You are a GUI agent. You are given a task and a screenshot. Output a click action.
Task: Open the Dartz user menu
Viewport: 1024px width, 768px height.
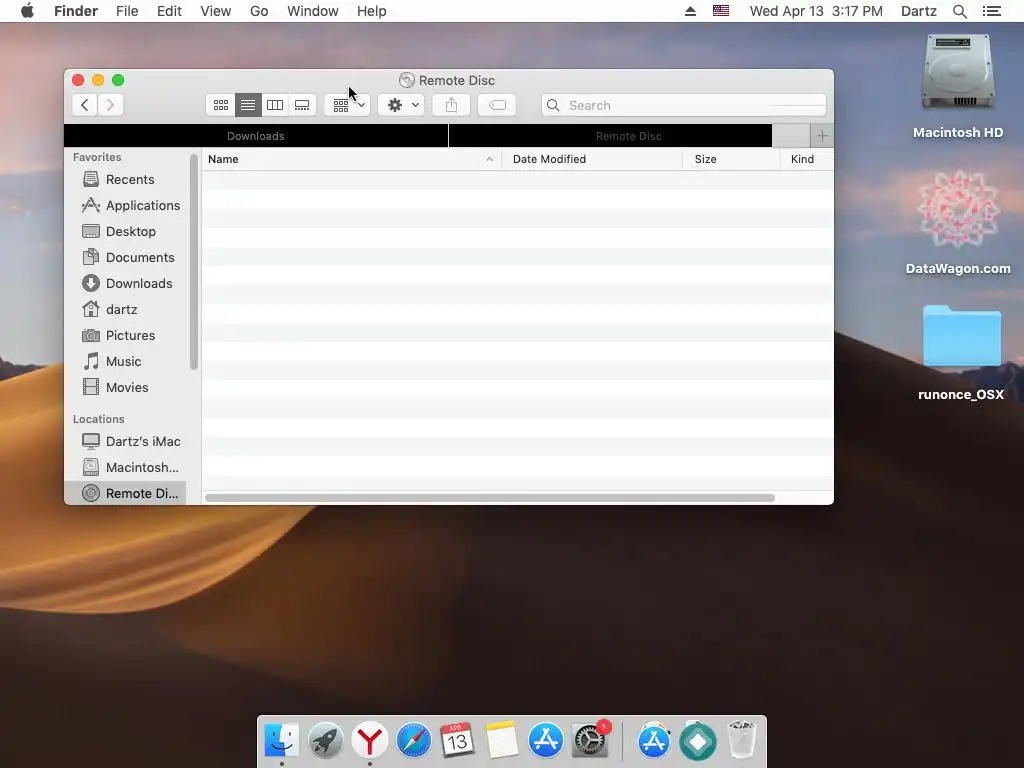pos(918,11)
